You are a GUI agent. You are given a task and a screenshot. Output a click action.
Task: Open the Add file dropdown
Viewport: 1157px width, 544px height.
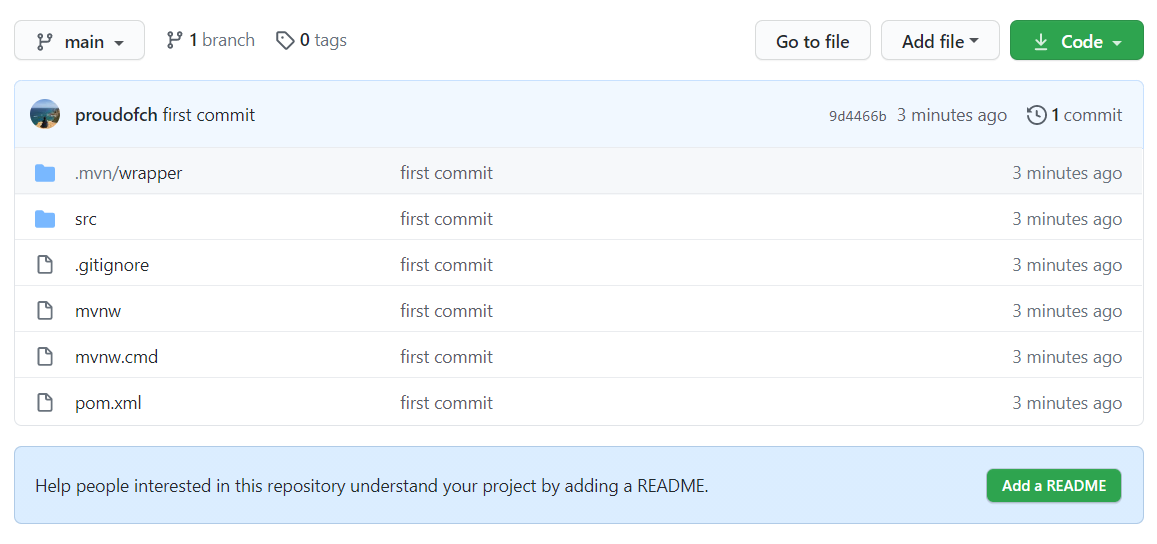(940, 41)
